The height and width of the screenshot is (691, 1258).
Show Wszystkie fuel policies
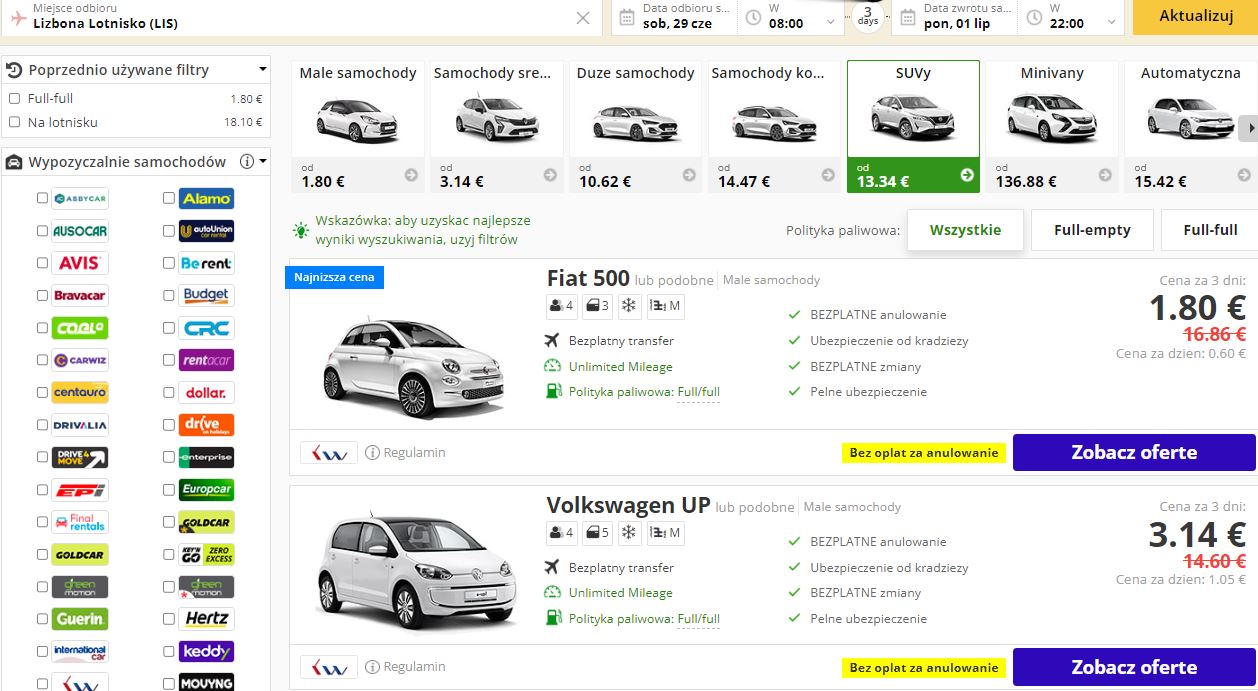coord(965,230)
